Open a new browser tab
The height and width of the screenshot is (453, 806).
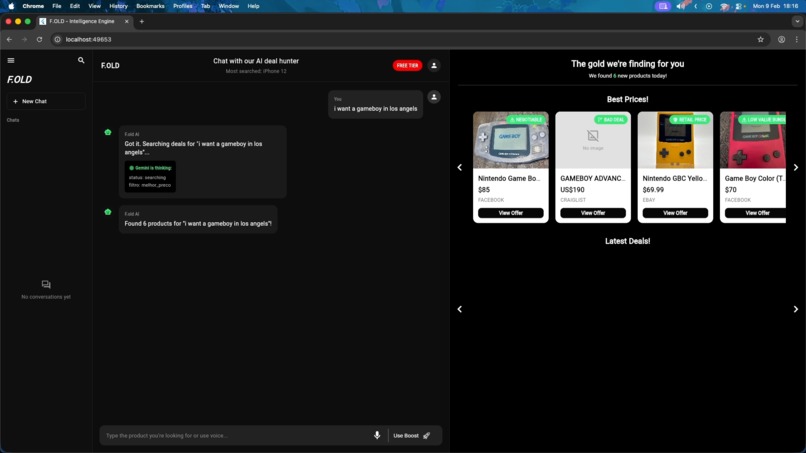coord(142,22)
